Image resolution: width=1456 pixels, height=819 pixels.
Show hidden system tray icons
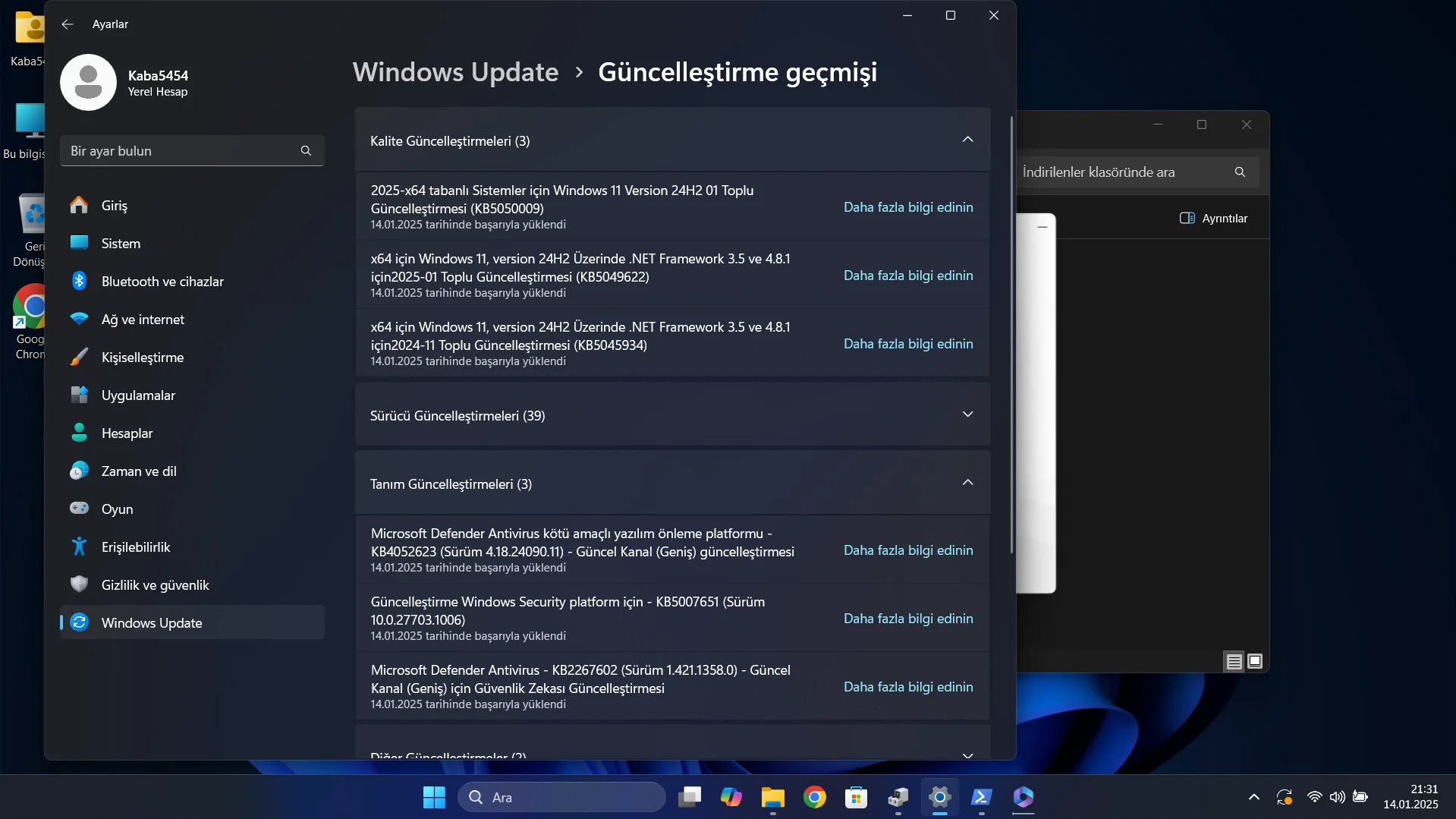[1254, 797]
